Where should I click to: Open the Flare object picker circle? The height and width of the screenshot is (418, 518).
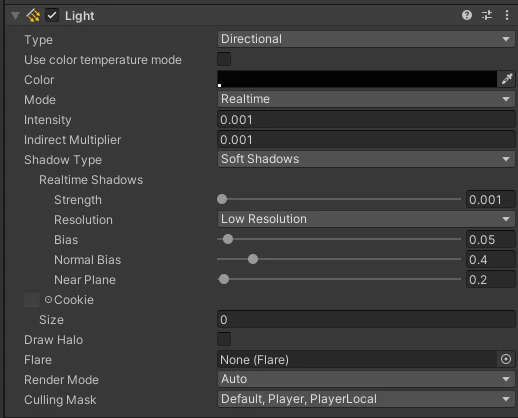click(x=506, y=359)
